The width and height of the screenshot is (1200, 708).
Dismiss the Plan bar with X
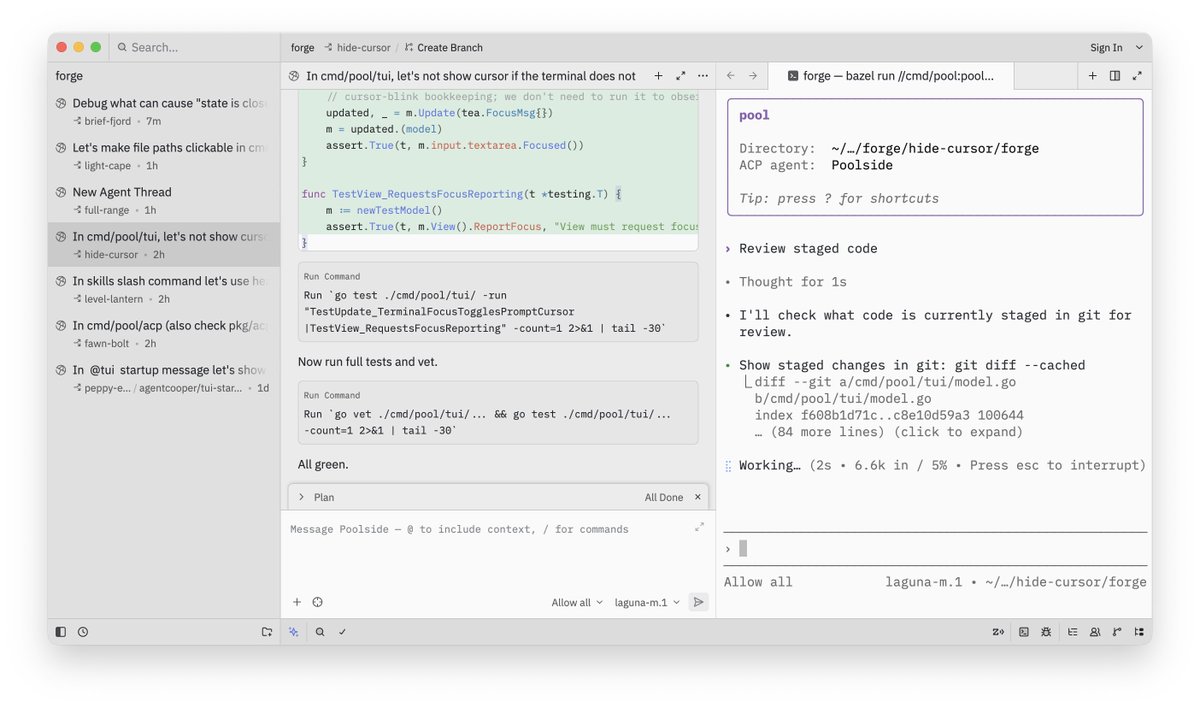point(698,497)
